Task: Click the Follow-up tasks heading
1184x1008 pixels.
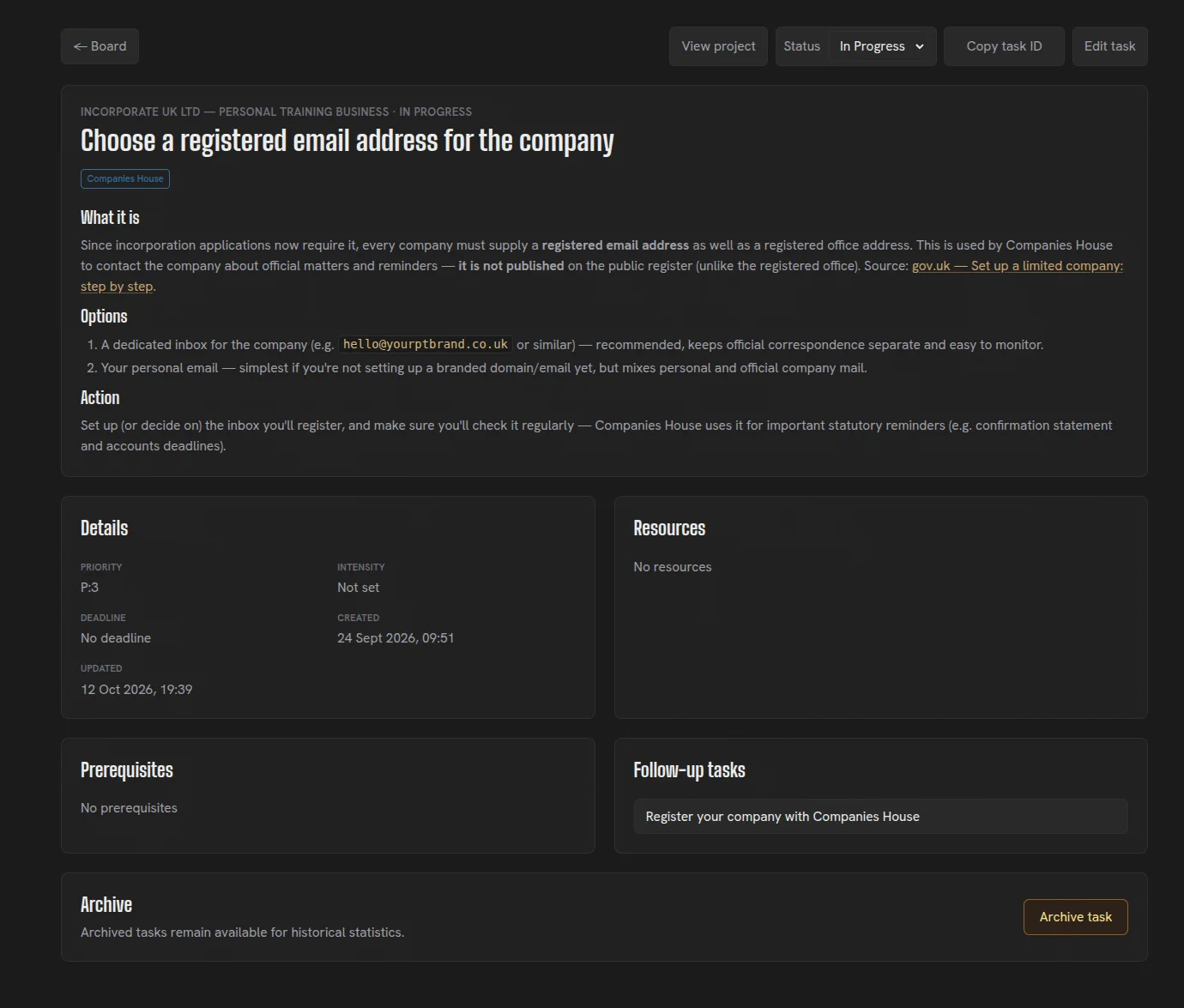Action: click(x=689, y=770)
